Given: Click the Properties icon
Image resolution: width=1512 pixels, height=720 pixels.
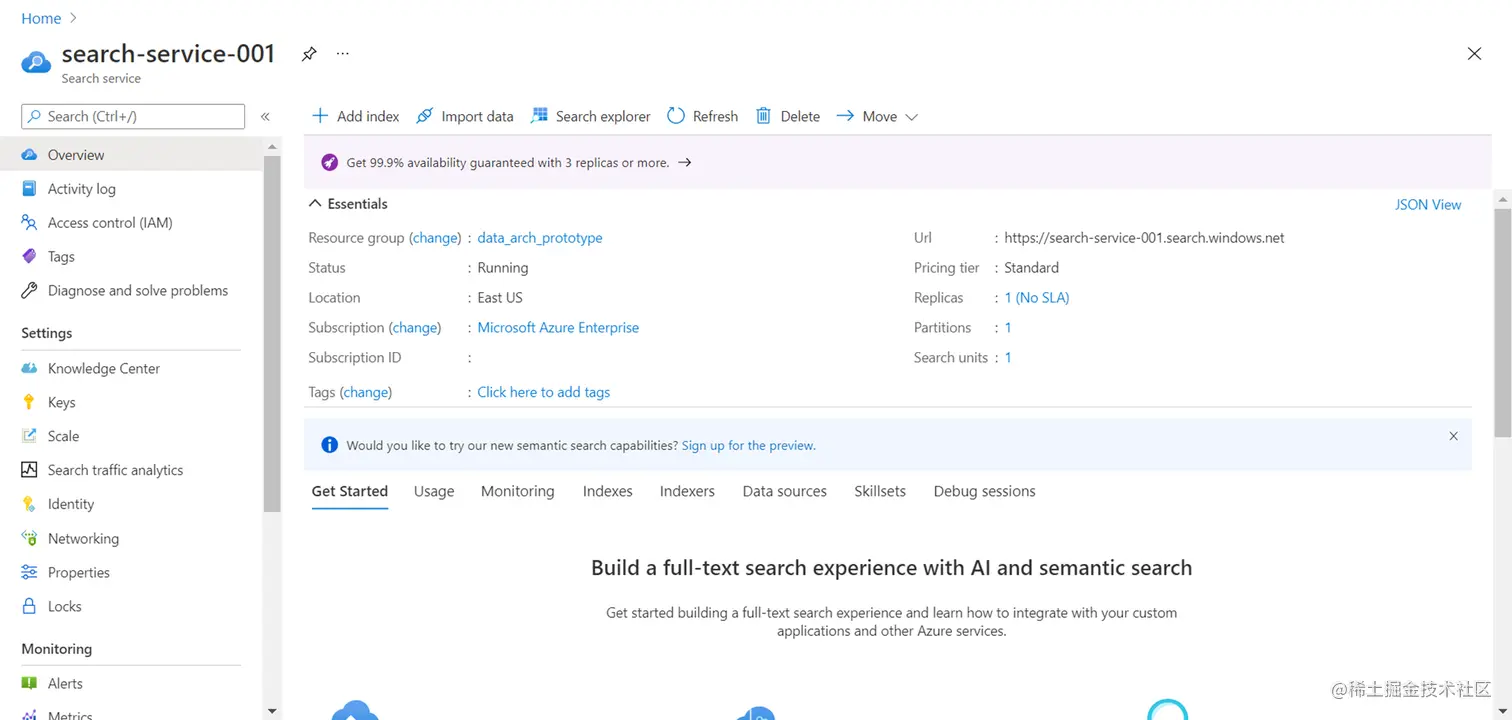Looking at the screenshot, I should (29, 572).
